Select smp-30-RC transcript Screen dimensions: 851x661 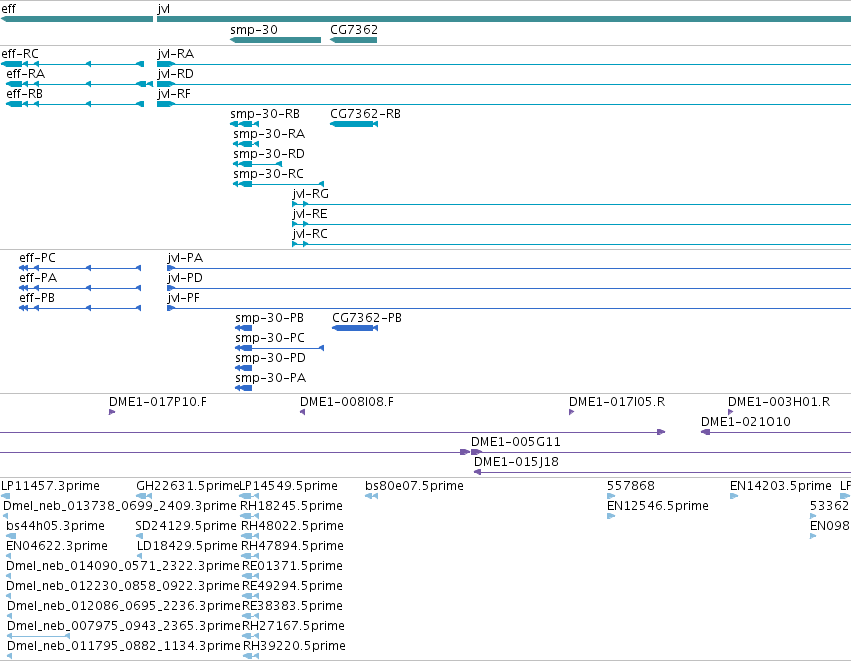click(x=278, y=185)
